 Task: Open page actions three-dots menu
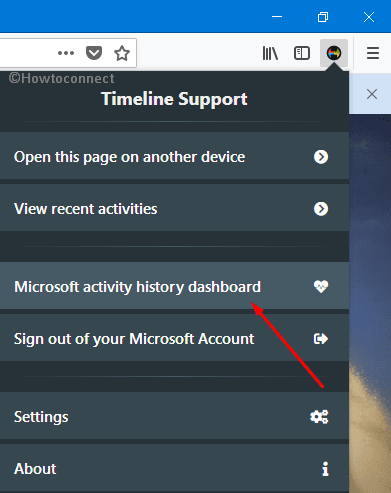66,53
